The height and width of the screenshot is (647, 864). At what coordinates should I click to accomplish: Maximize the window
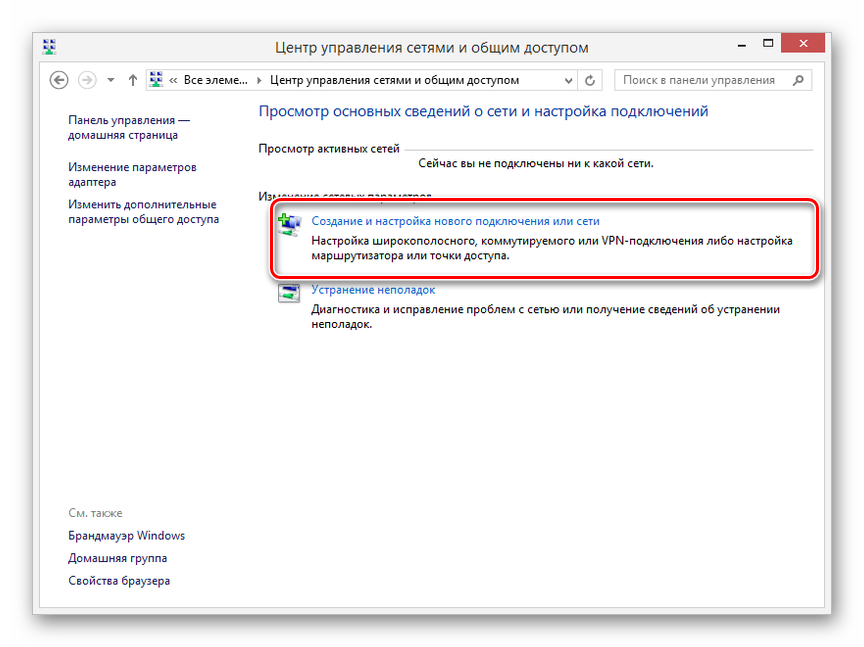click(x=768, y=43)
